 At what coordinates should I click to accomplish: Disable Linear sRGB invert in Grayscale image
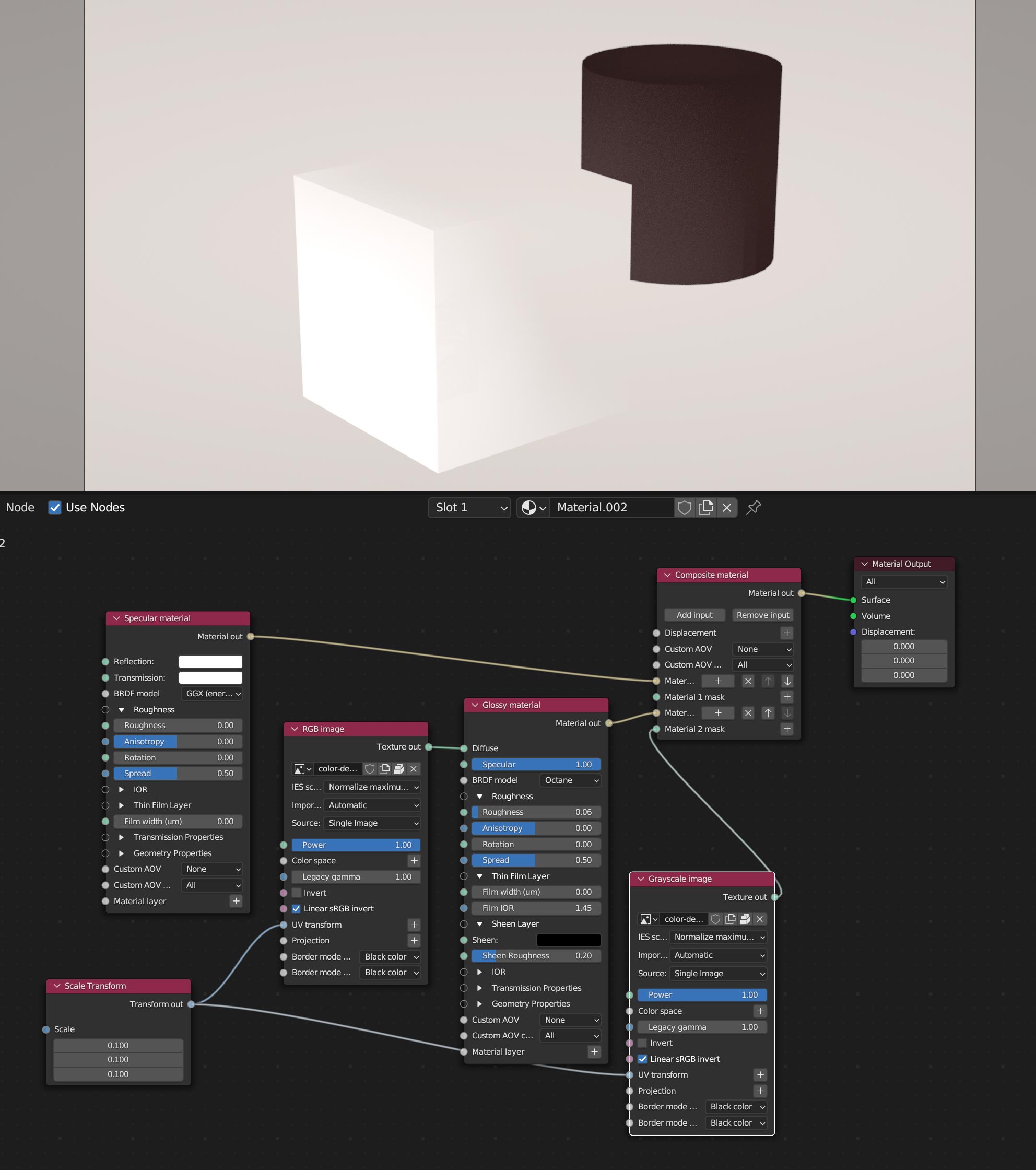[x=643, y=1059]
